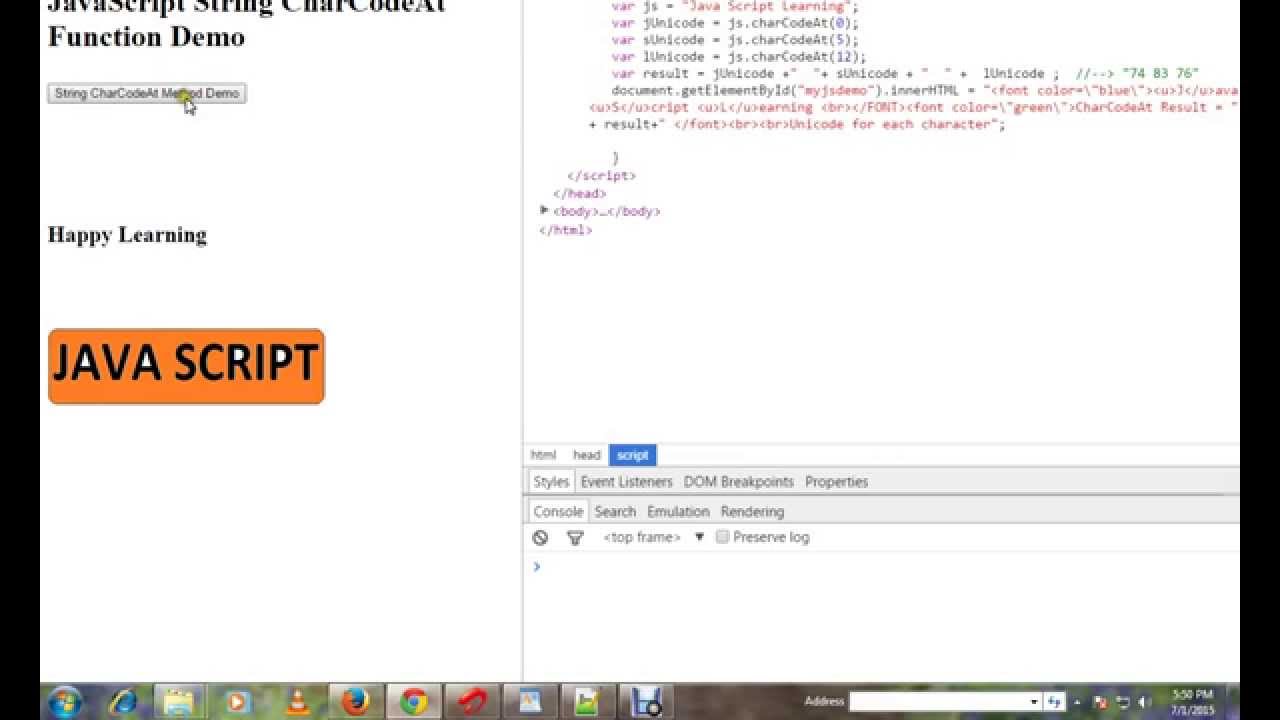Open VLC media player from the taskbar
This screenshot has height=720, width=1280.
click(297, 701)
